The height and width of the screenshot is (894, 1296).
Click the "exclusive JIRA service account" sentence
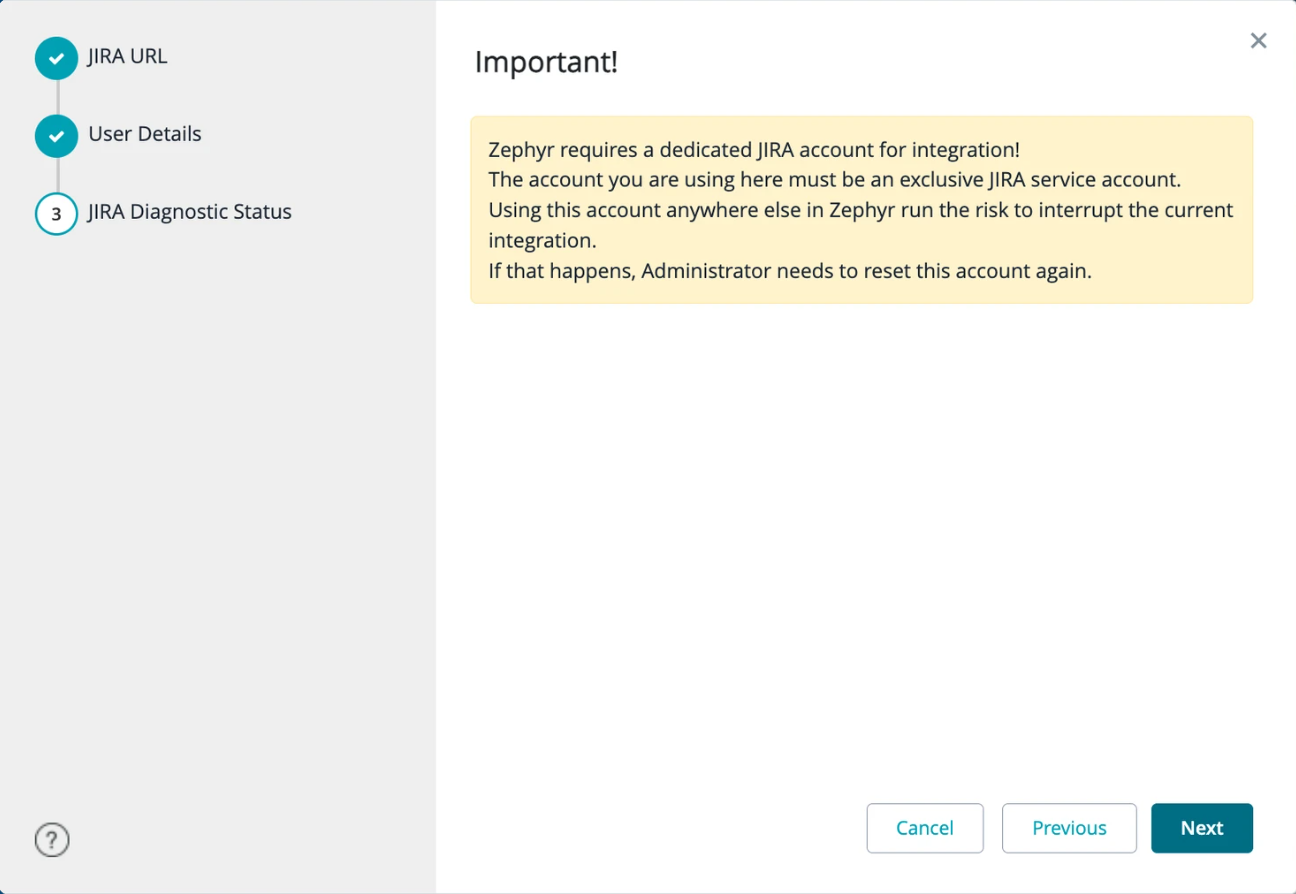pyautogui.click(x=835, y=180)
